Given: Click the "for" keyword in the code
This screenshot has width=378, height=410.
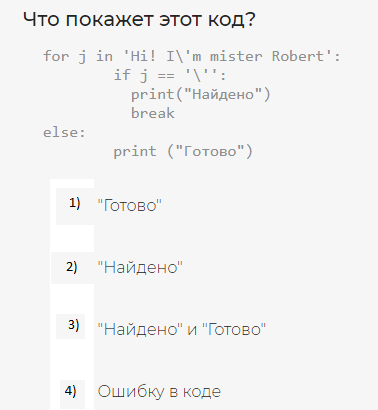Looking at the screenshot, I should (x=56, y=56).
